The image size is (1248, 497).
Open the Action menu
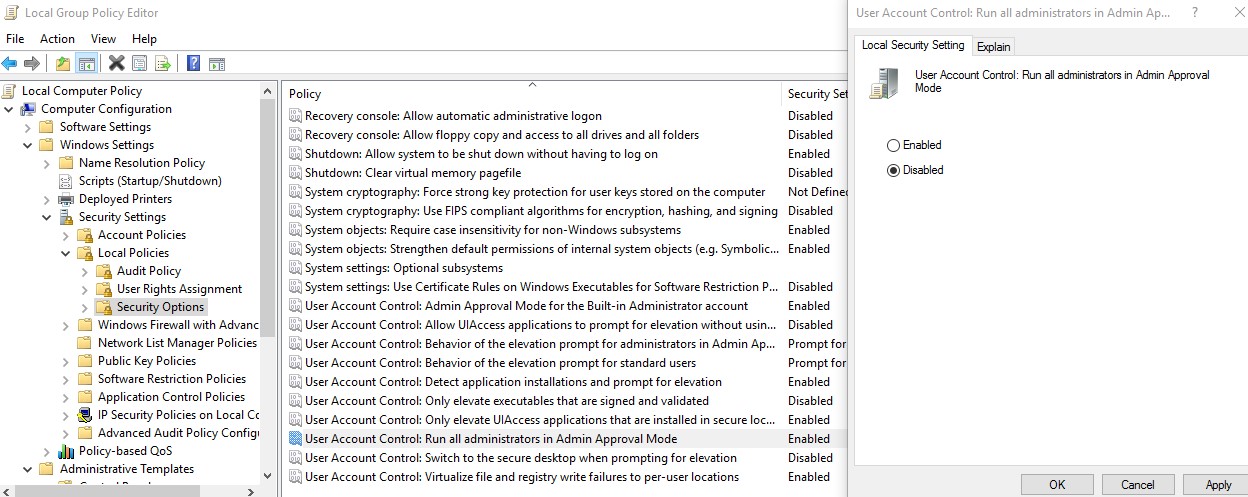(x=57, y=39)
